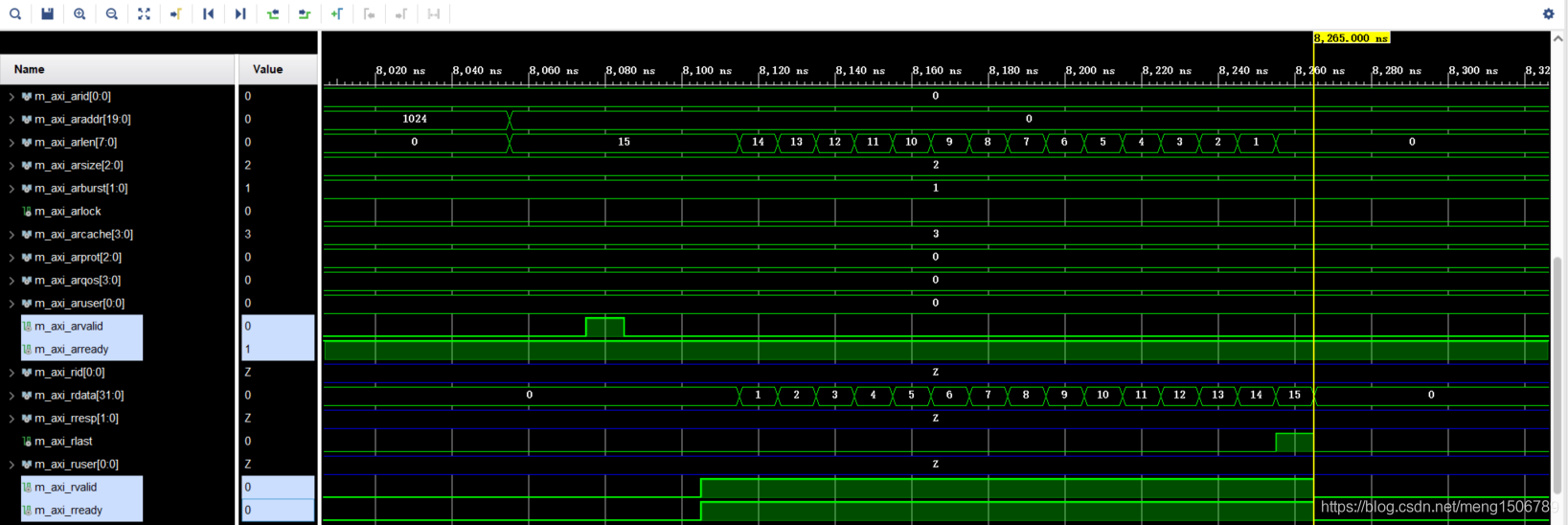
Task: Zoom out of the waveform
Action: [x=112, y=13]
